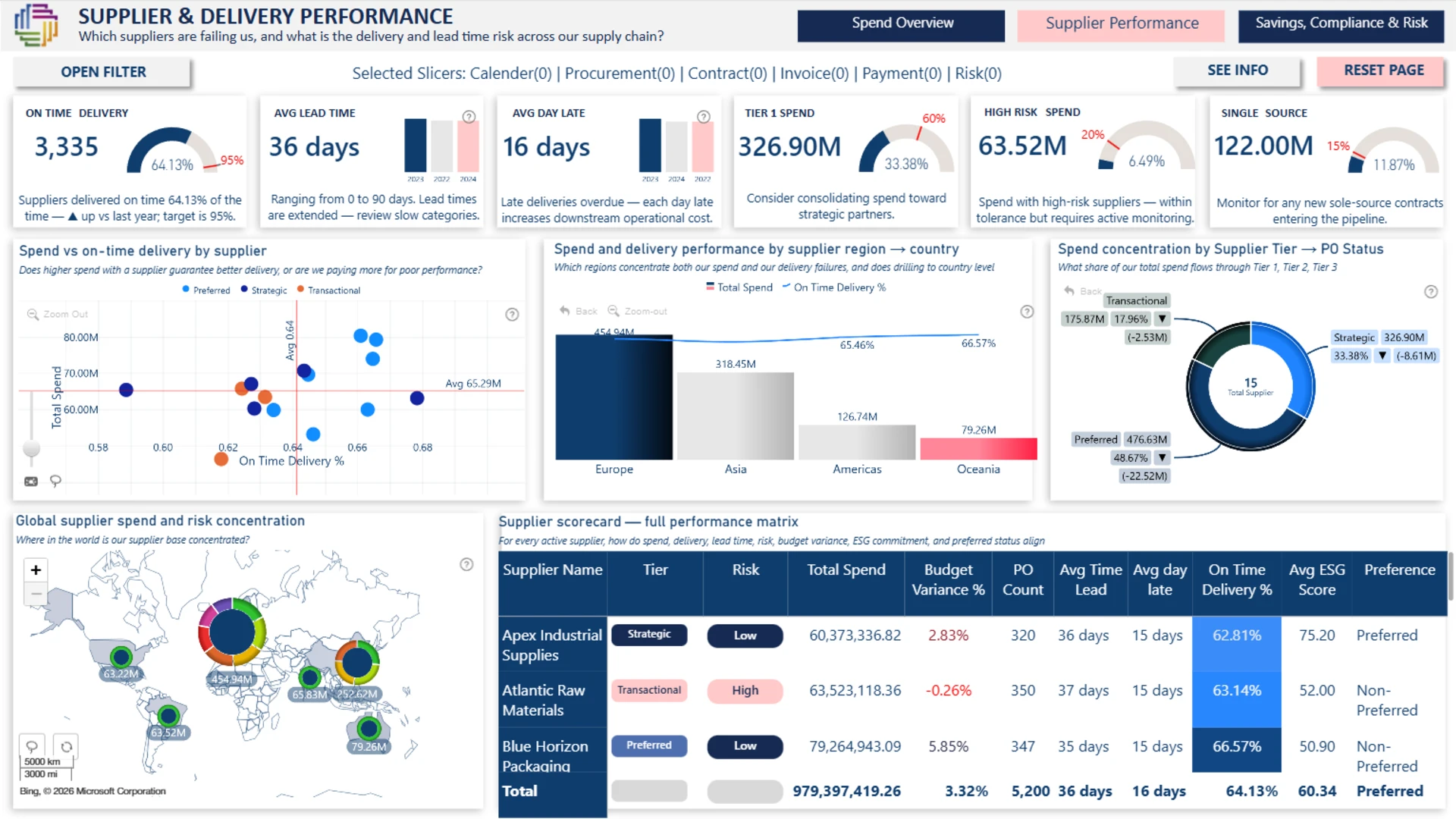
Task: Click the High risk badge for Atlantic Raw
Action: coord(745,691)
